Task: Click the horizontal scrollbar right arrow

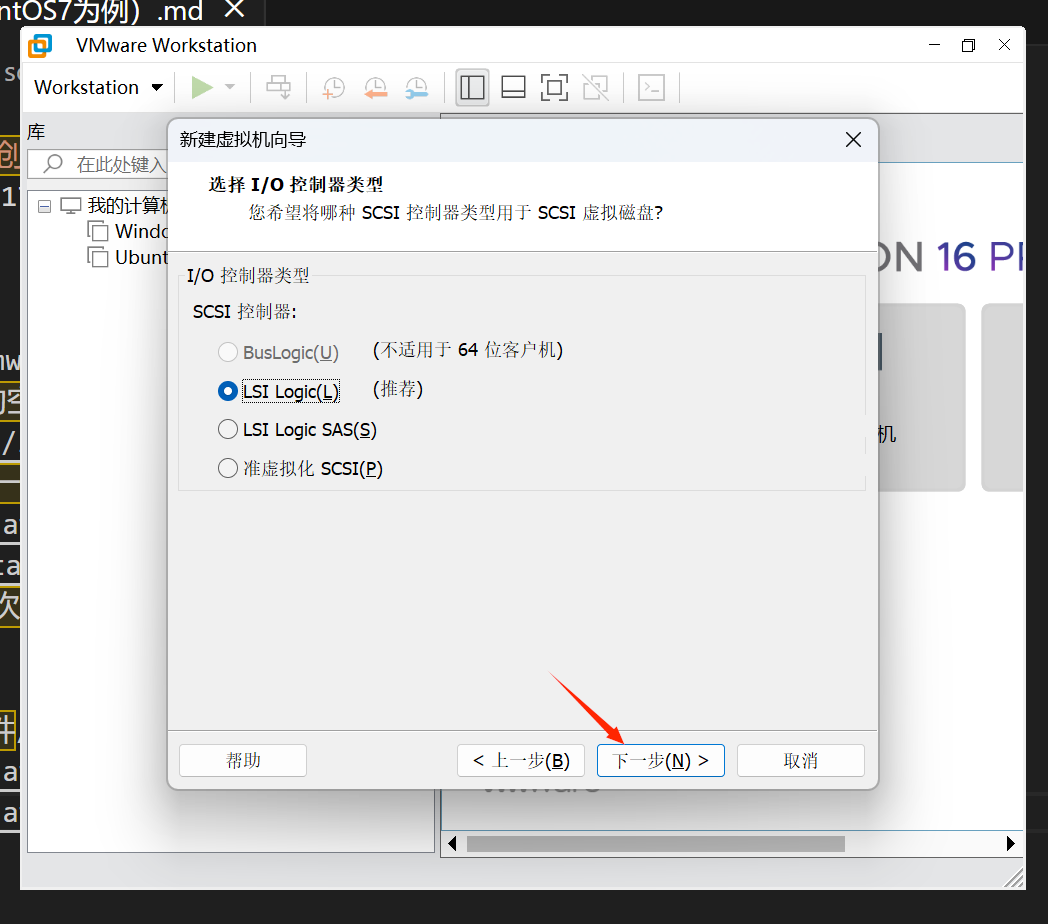Action: point(1011,844)
